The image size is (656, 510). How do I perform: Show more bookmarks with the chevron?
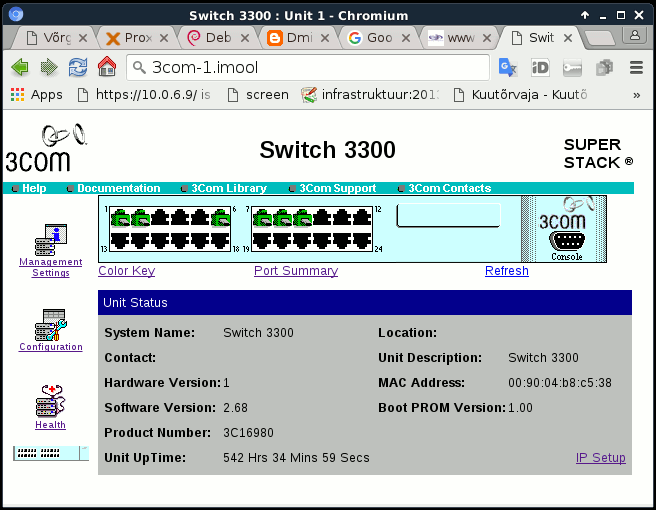click(x=636, y=95)
